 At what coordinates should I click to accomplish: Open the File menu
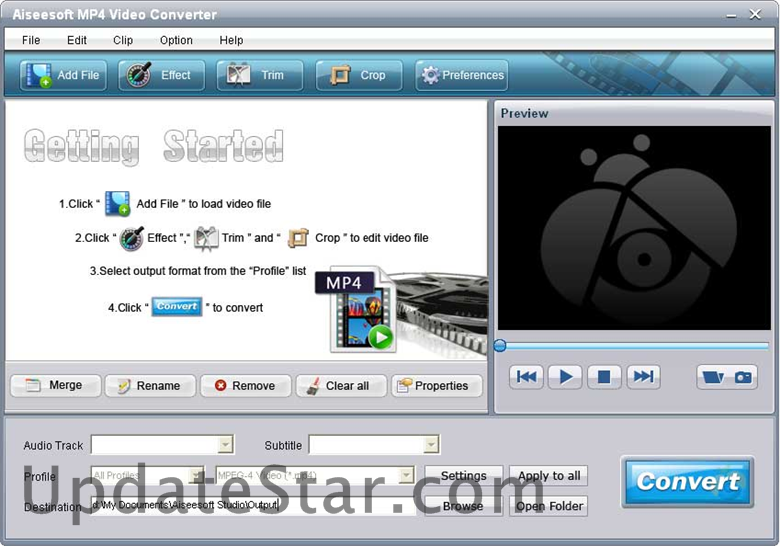coord(31,40)
